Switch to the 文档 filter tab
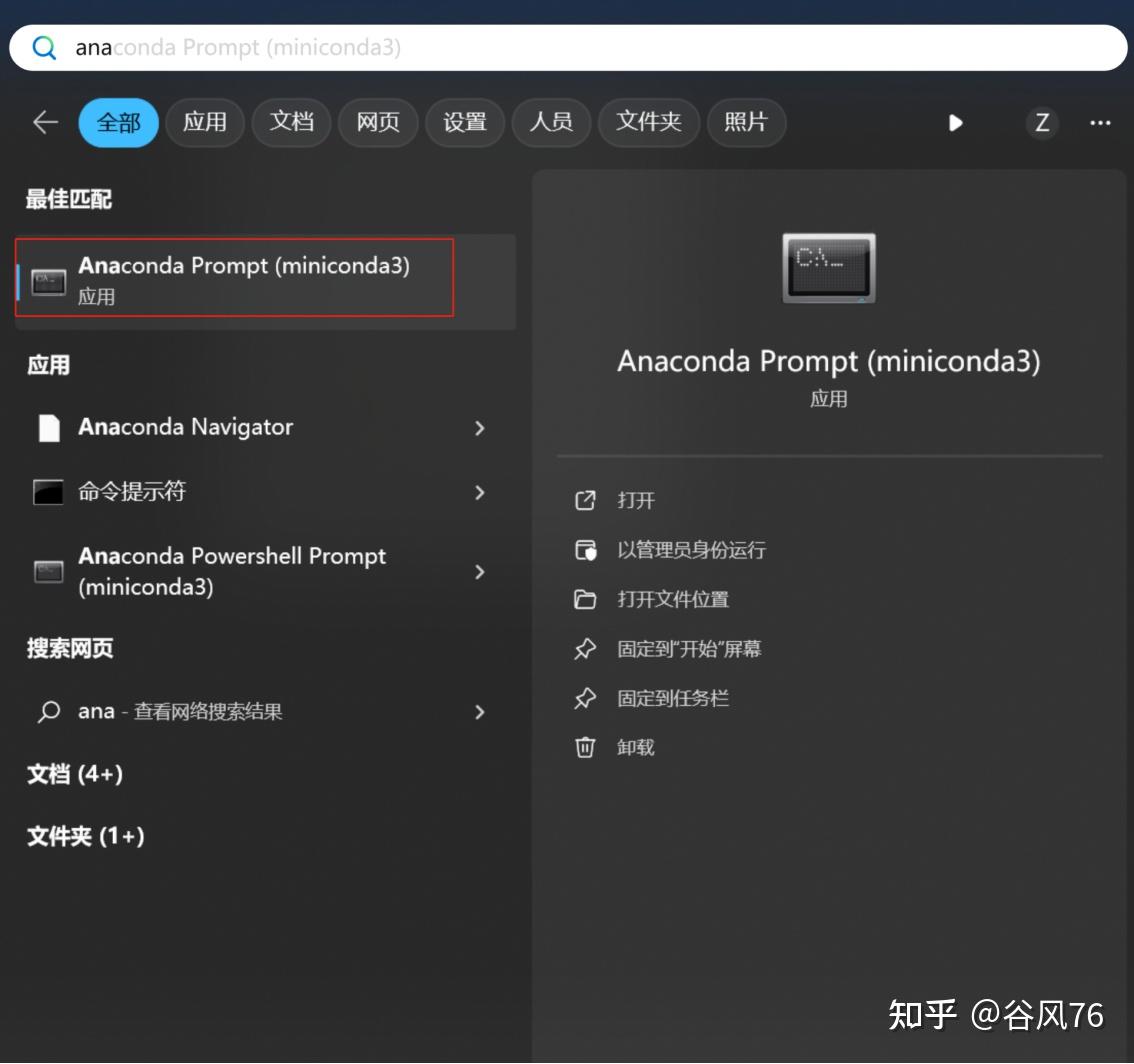The image size is (1134, 1064). coord(291,122)
